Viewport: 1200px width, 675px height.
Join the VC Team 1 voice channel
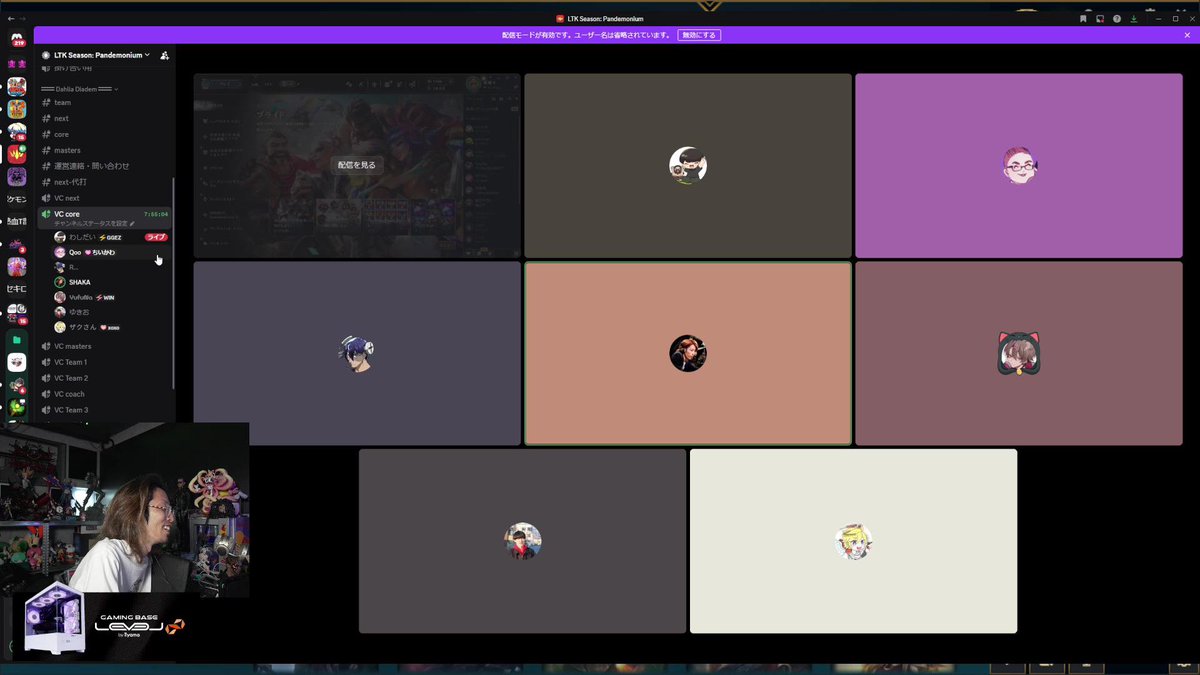point(105,362)
